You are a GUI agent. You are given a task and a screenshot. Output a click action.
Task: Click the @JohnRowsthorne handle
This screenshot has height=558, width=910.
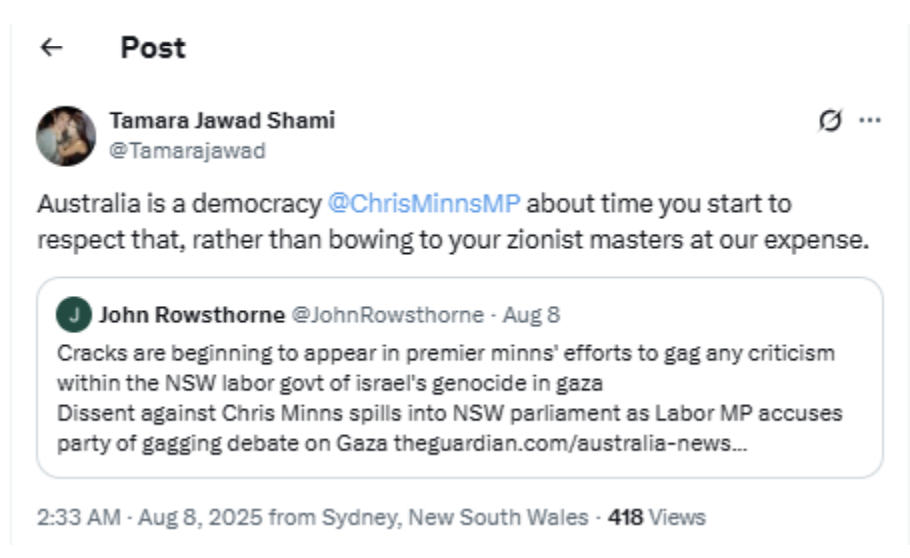click(x=389, y=315)
